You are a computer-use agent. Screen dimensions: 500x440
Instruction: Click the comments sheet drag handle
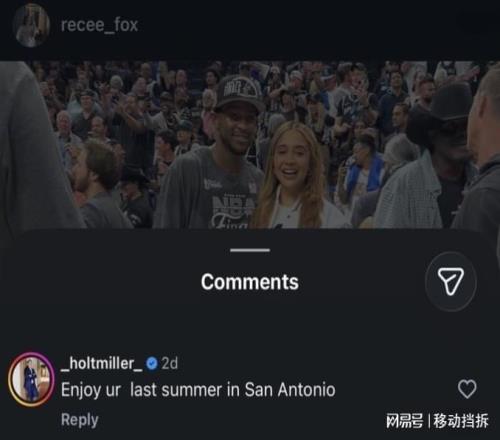[x=250, y=250]
